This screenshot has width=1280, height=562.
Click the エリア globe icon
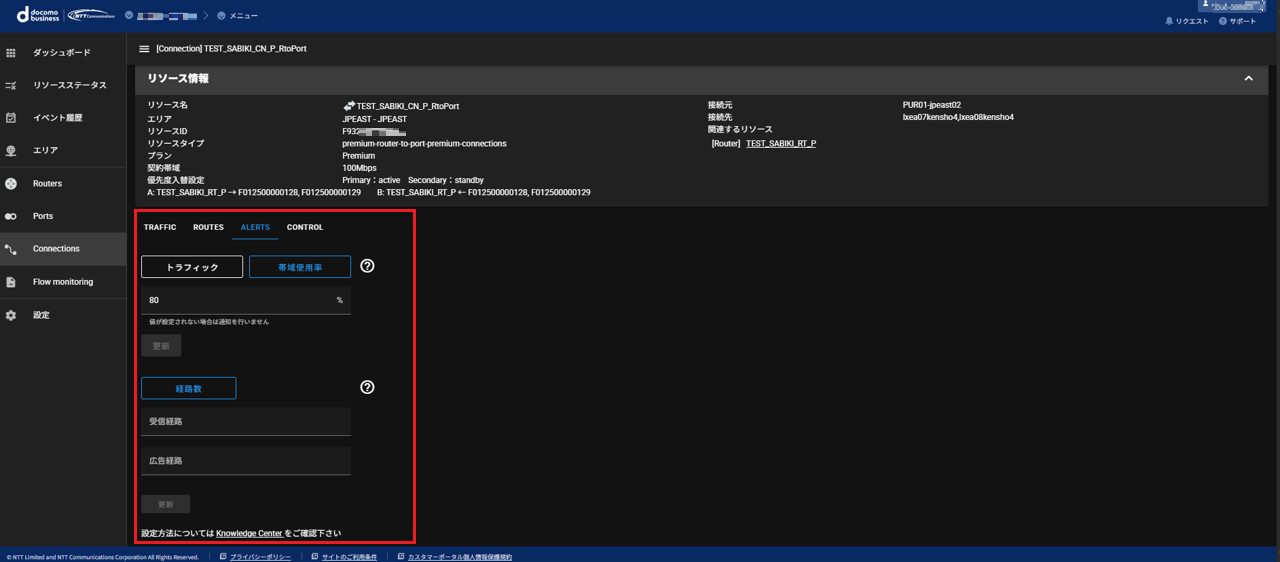tap(11, 151)
